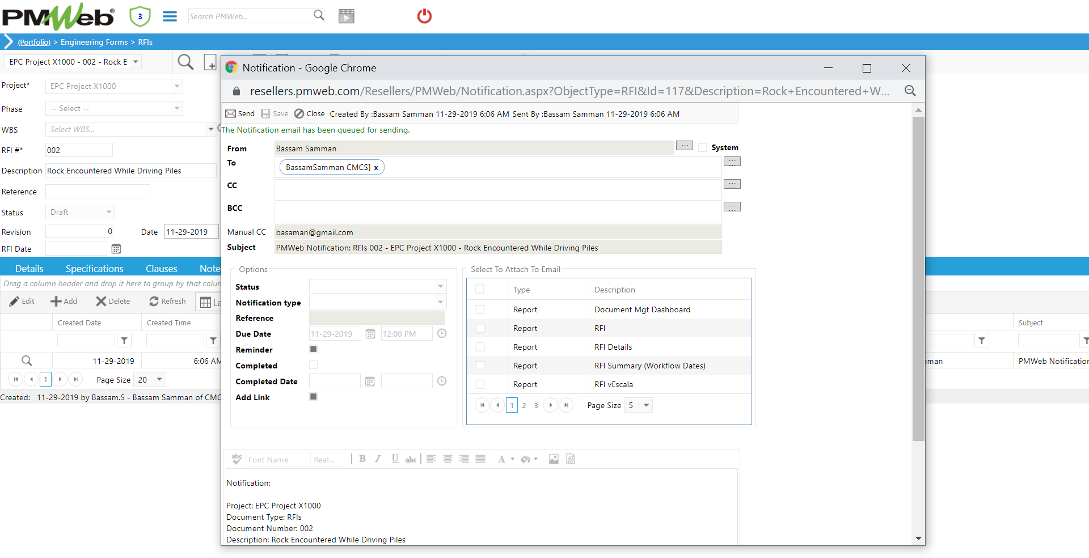Toggle the Add Link checkbox

[x=313, y=397]
